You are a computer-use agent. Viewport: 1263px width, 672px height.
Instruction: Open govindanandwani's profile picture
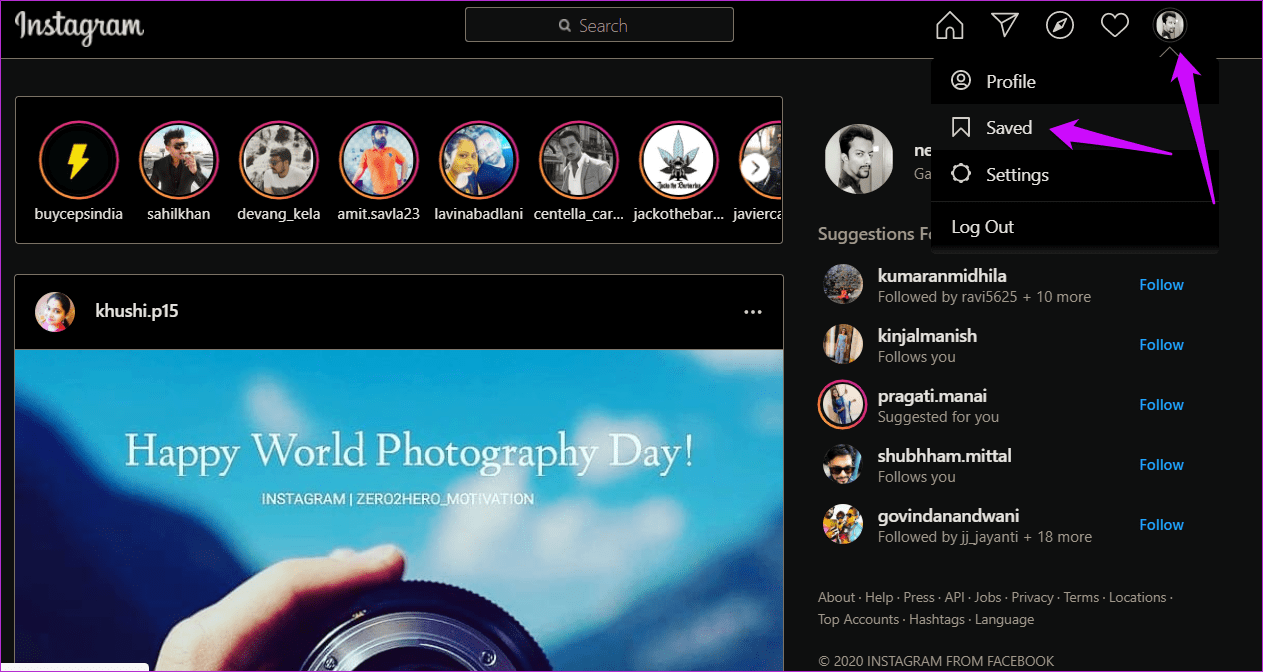coord(843,524)
